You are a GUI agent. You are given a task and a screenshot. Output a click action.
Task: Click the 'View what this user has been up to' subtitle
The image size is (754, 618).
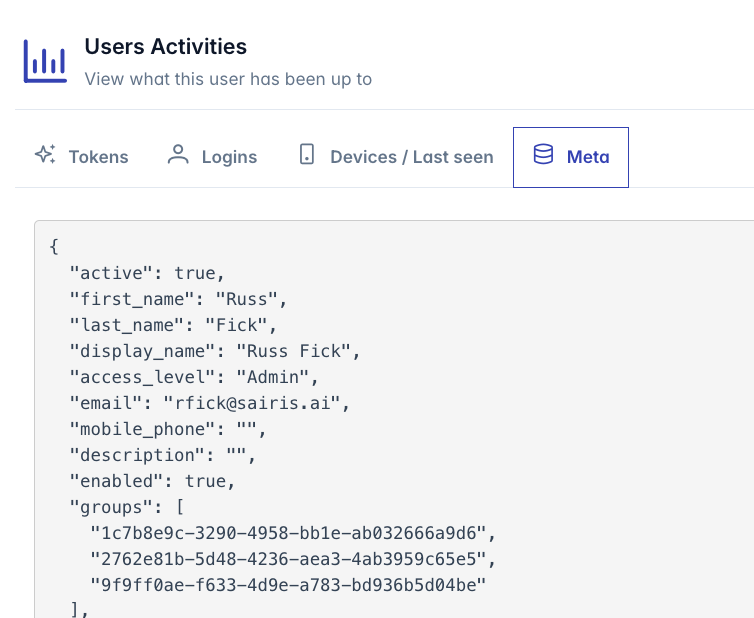click(228, 79)
